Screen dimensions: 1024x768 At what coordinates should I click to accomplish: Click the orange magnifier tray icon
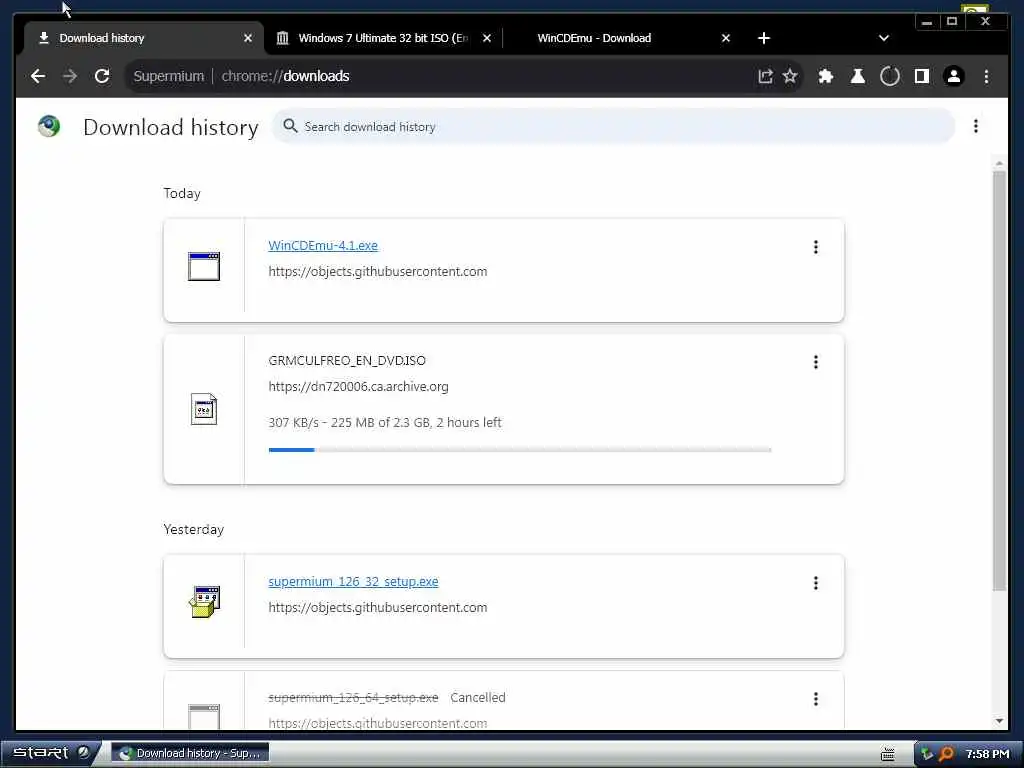tap(946, 754)
